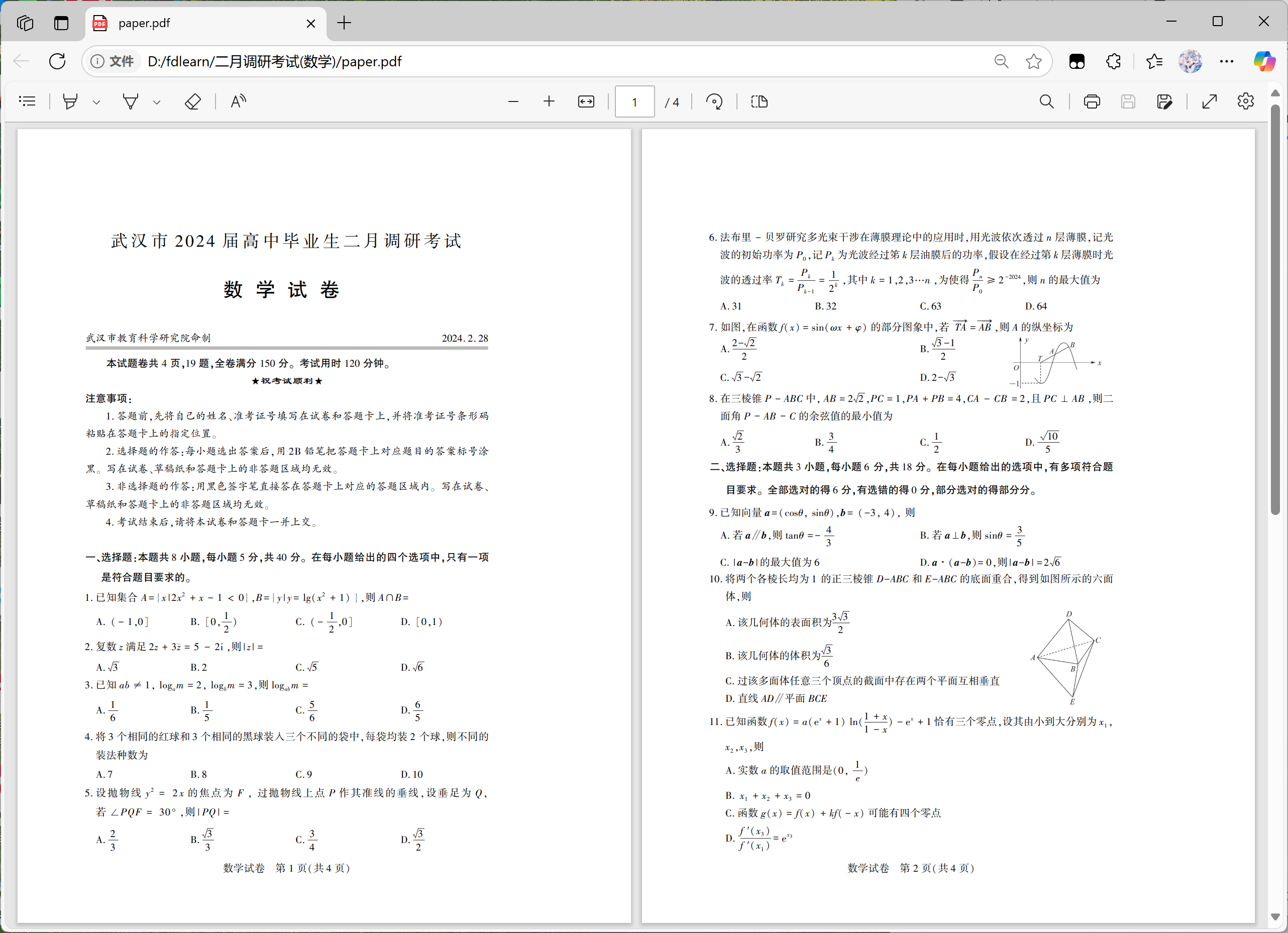The height and width of the screenshot is (933, 1288).
Task: Click the Save as icon
Action: (x=1164, y=101)
